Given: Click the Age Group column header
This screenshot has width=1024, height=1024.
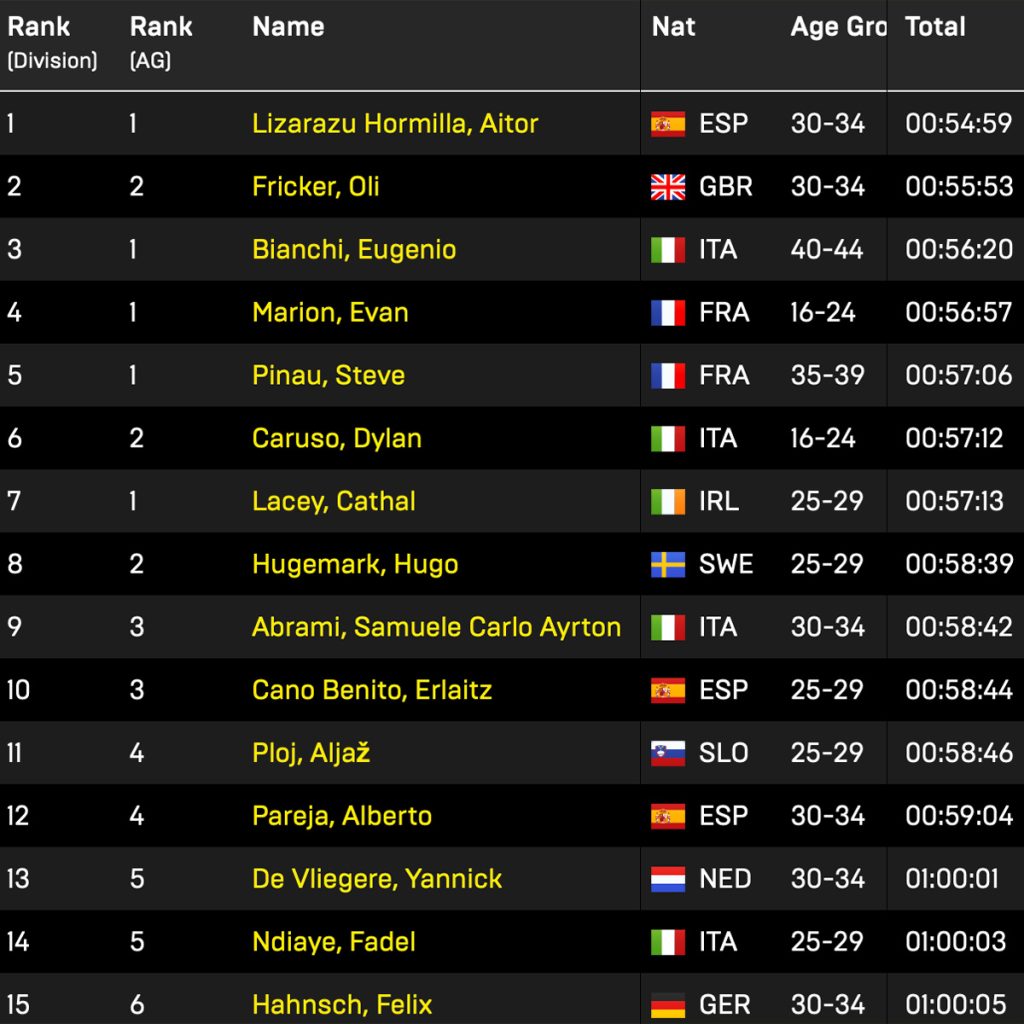Looking at the screenshot, I should pyautogui.click(x=837, y=27).
